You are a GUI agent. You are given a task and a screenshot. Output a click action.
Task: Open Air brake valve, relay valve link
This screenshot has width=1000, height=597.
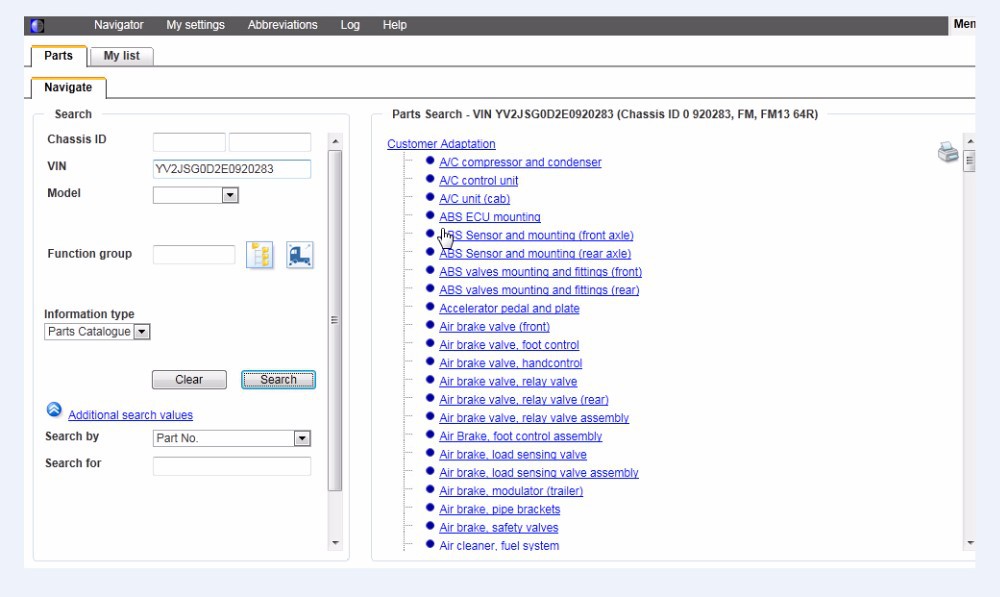pos(508,381)
